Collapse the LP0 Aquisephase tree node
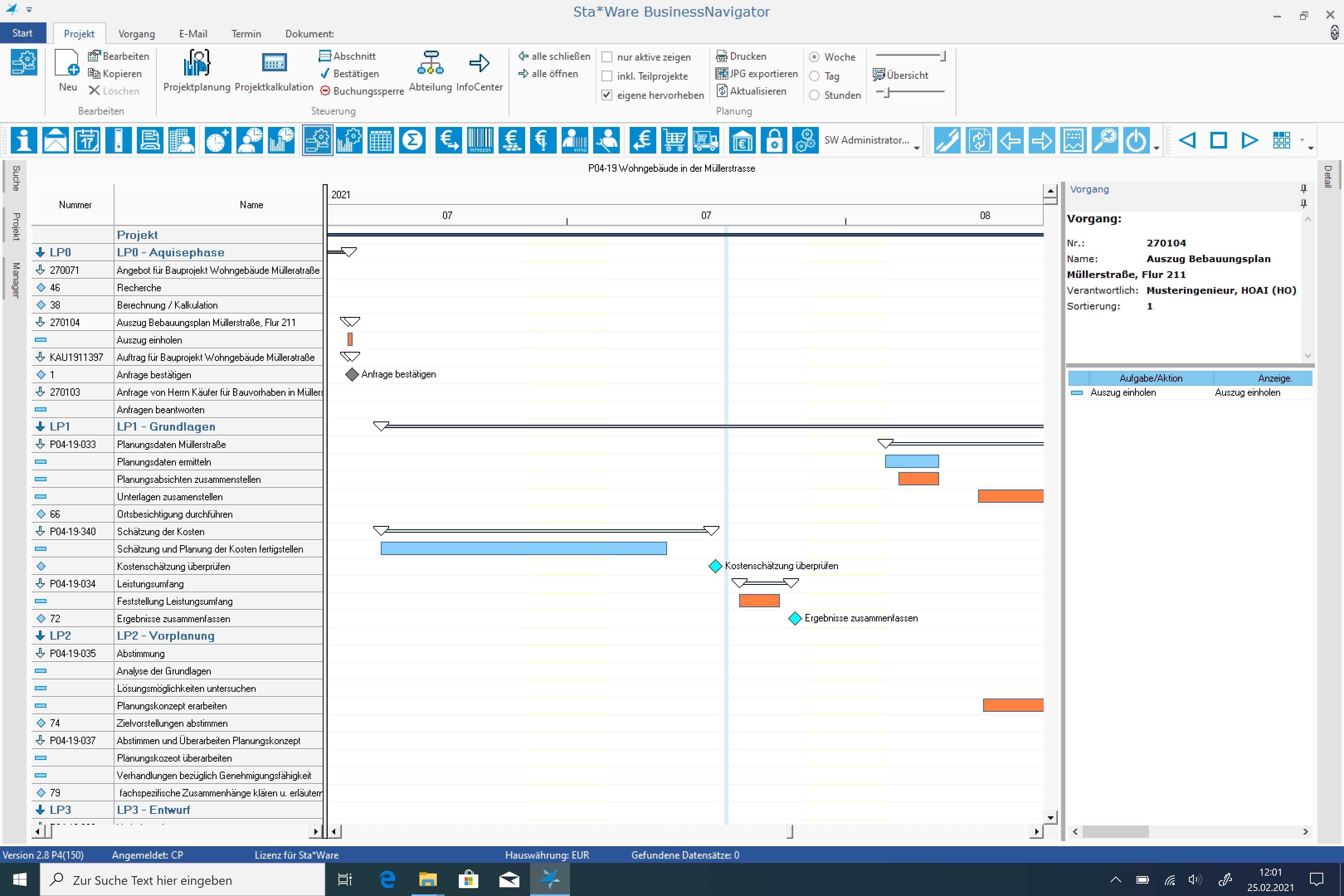Screen dimensions: 1344x896 tap(40, 253)
